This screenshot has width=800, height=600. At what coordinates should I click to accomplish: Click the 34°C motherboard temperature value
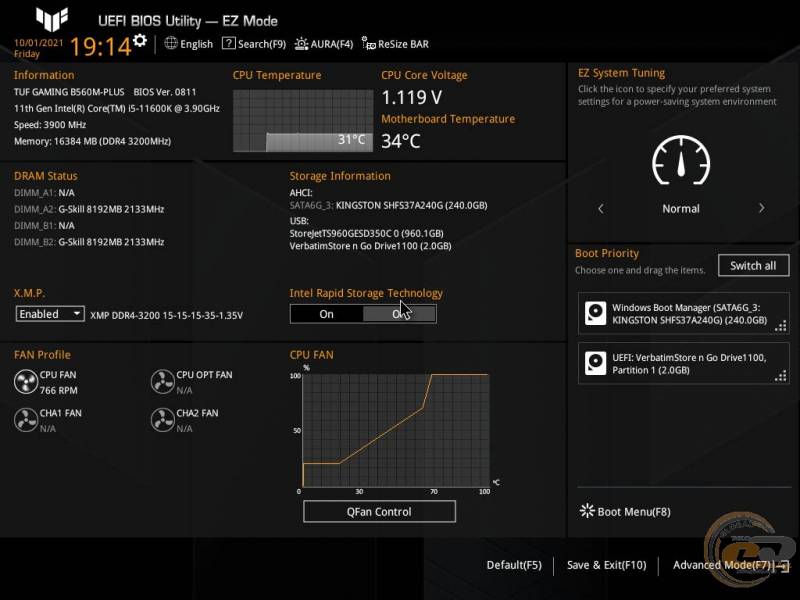[401, 141]
